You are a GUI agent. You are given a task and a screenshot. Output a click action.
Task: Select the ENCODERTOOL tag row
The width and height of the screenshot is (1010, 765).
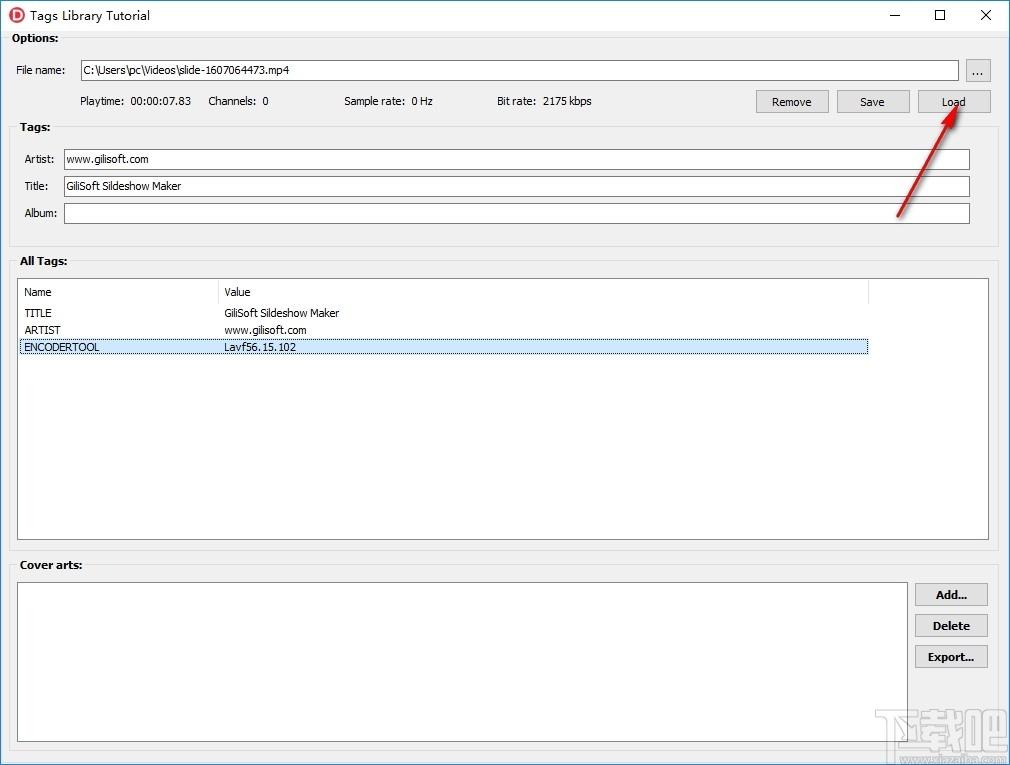click(444, 347)
